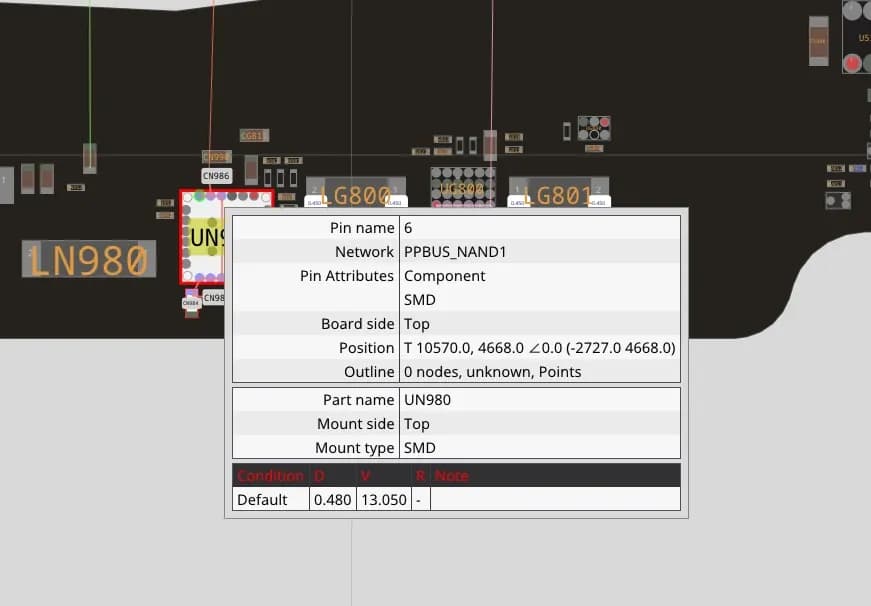The height and width of the screenshot is (606, 871).
Task: Select the LG801 inductor
Action: coord(559,192)
